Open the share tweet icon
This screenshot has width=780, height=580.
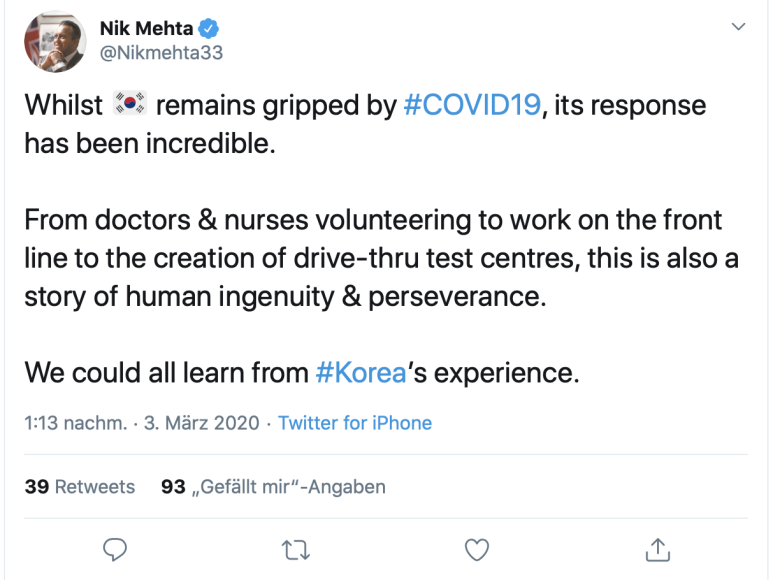click(x=657, y=549)
